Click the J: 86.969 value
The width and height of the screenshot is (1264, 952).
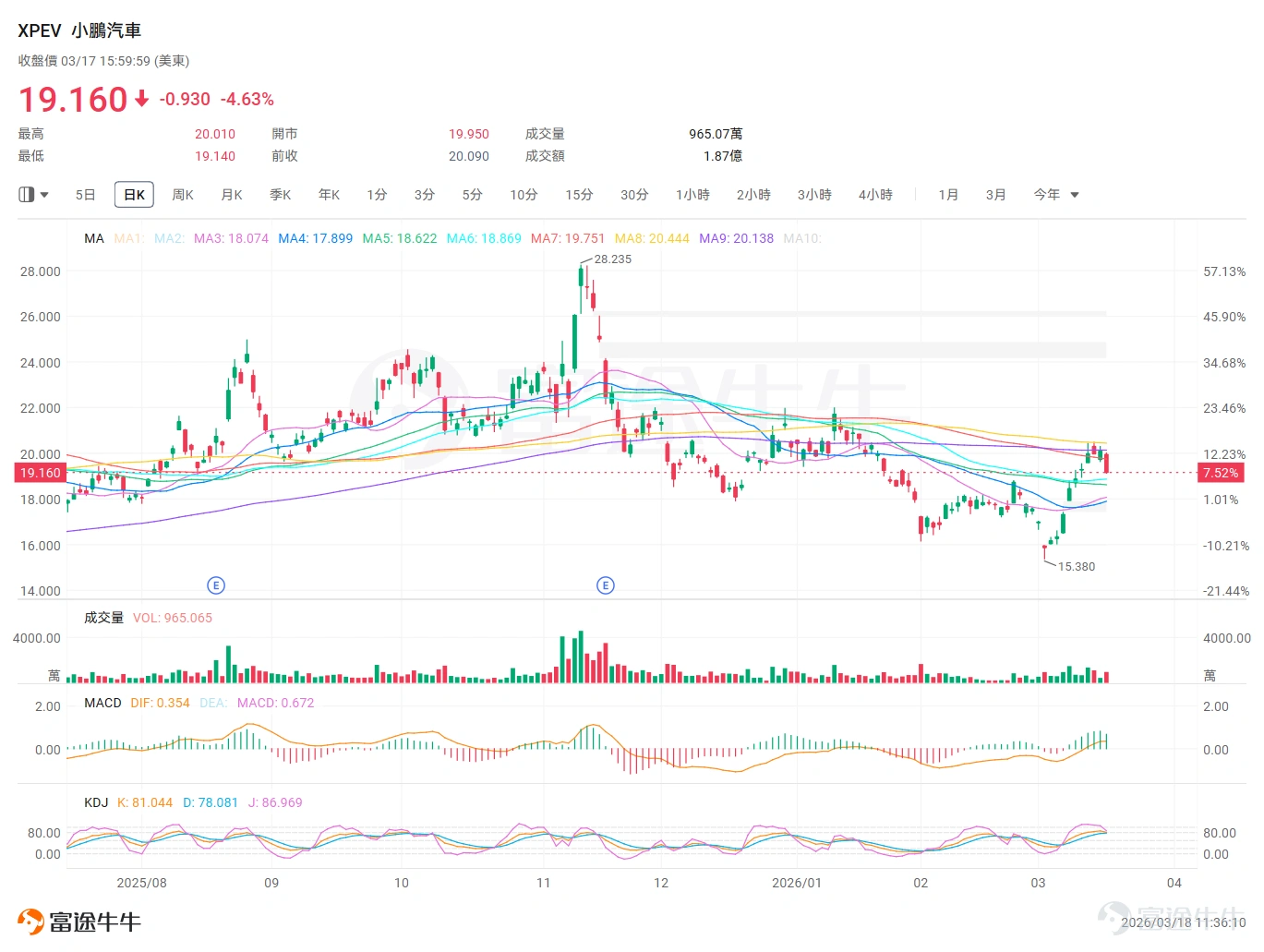(x=275, y=802)
